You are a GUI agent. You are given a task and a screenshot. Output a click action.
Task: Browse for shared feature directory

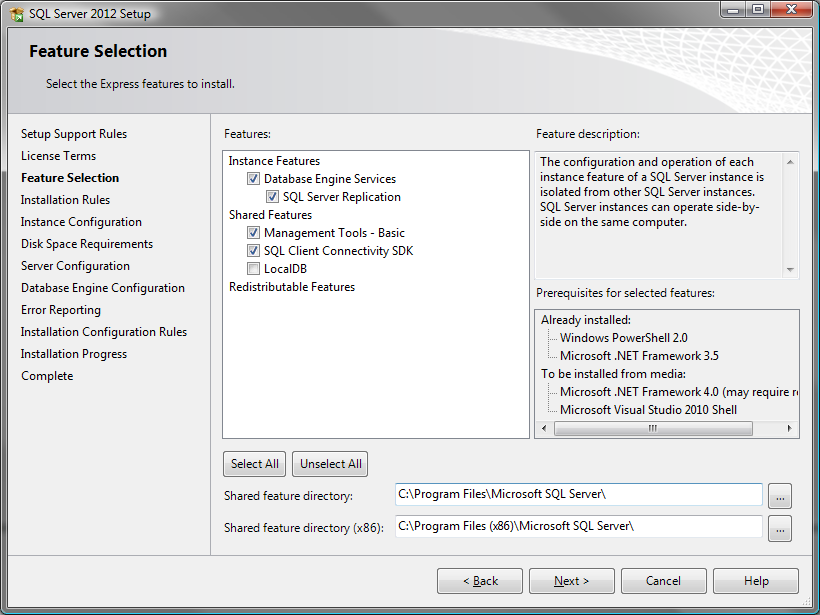780,496
